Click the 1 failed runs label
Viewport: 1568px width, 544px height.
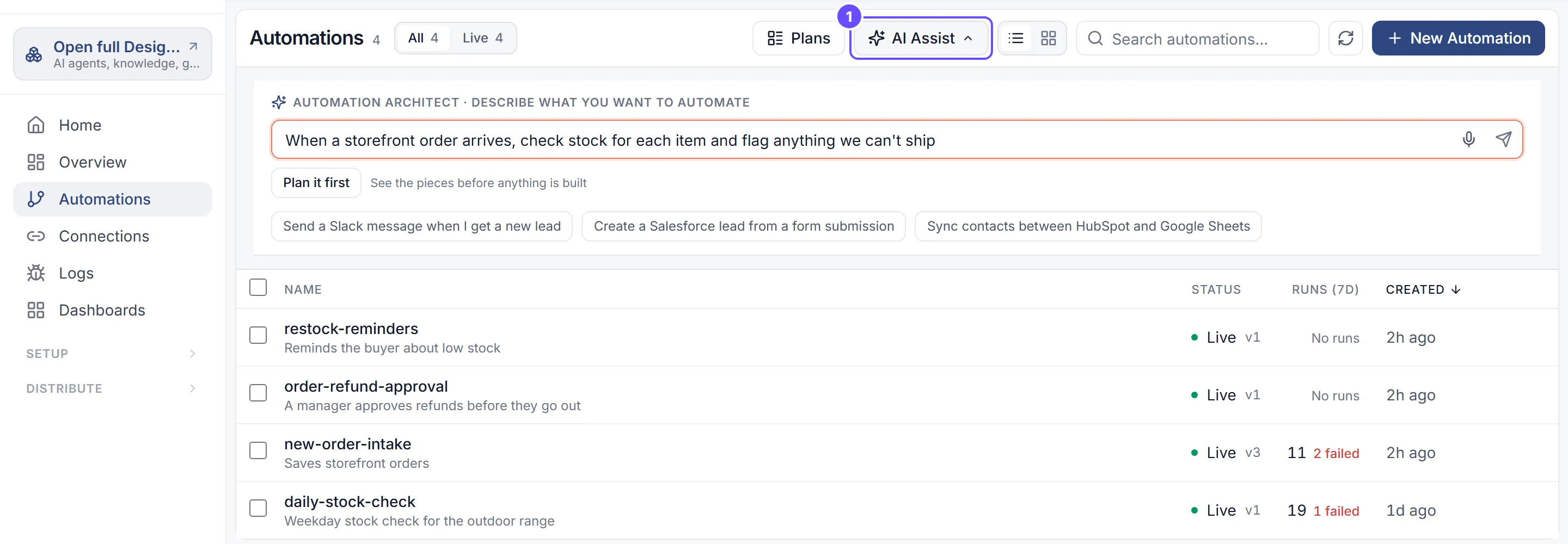[1336, 511]
